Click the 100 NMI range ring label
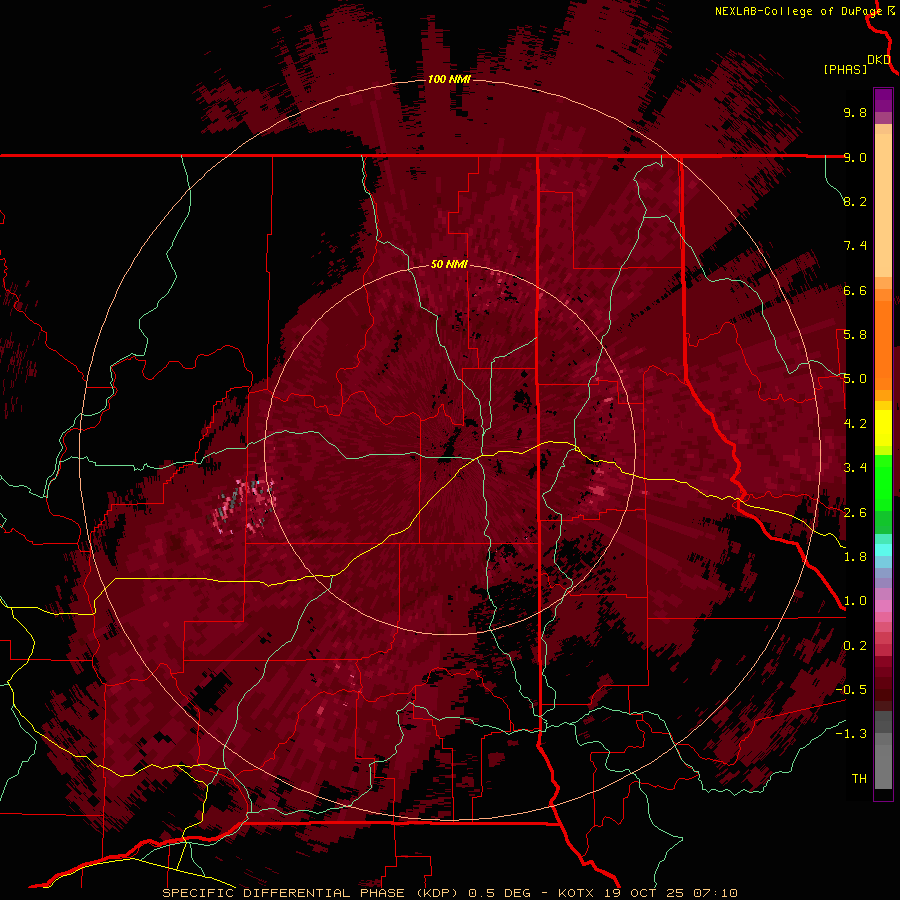900x900 pixels. 449,79
